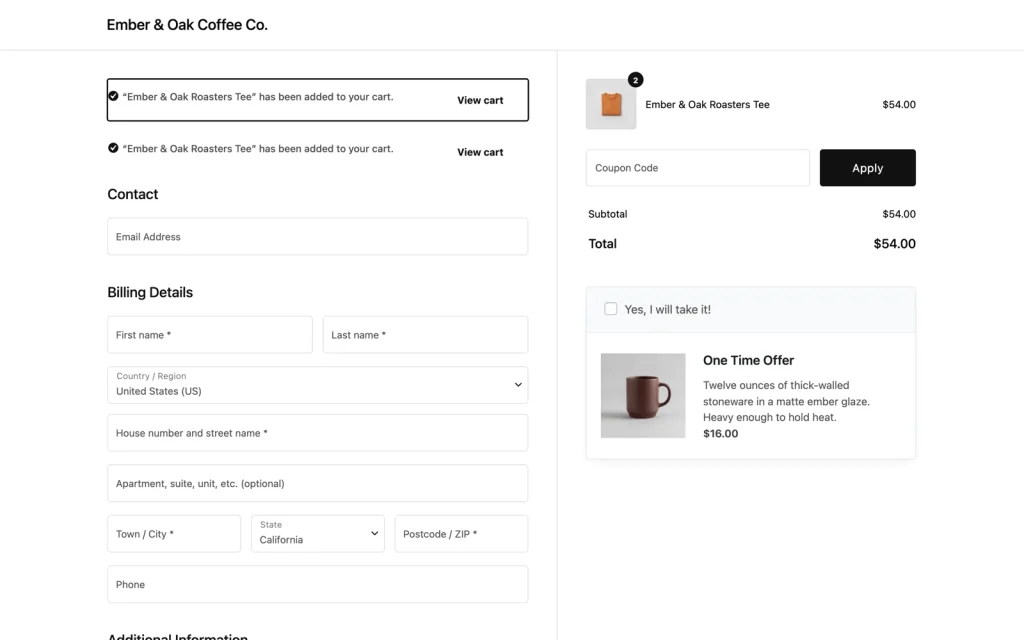Click the Town / City field
Image resolution: width=1024 pixels, height=640 pixels.
(174, 534)
